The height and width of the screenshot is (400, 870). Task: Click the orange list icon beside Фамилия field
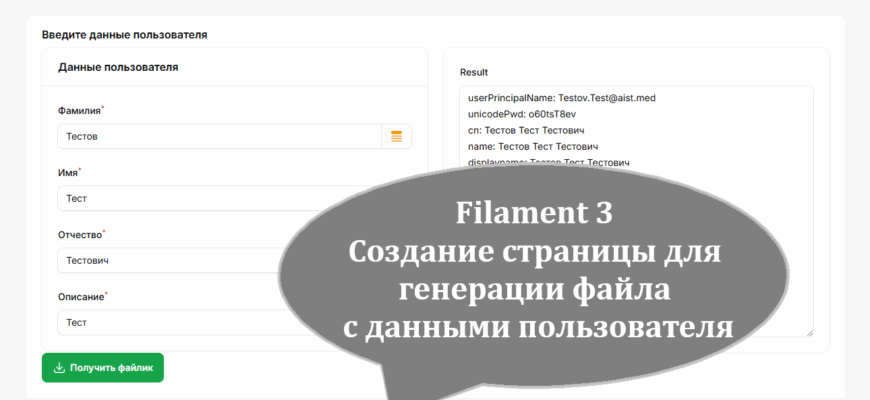396,136
